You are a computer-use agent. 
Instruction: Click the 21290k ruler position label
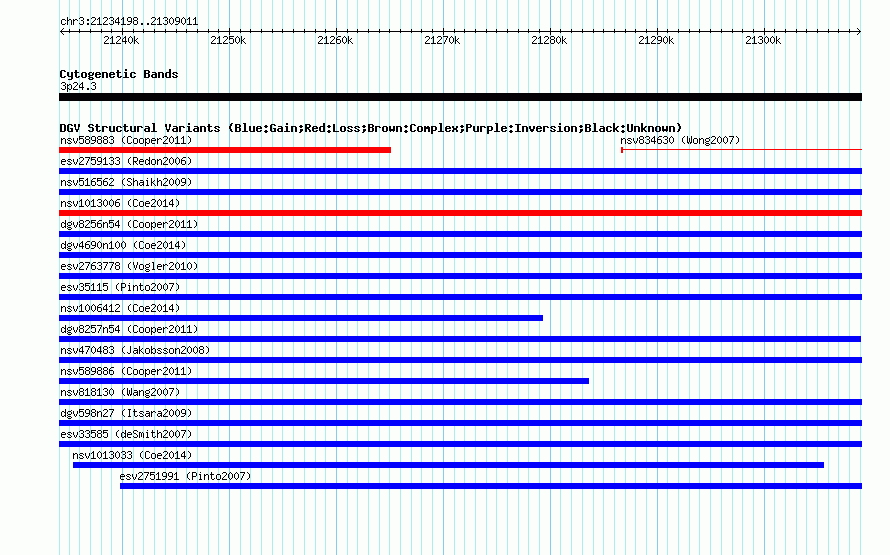pyautogui.click(x=656, y=40)
